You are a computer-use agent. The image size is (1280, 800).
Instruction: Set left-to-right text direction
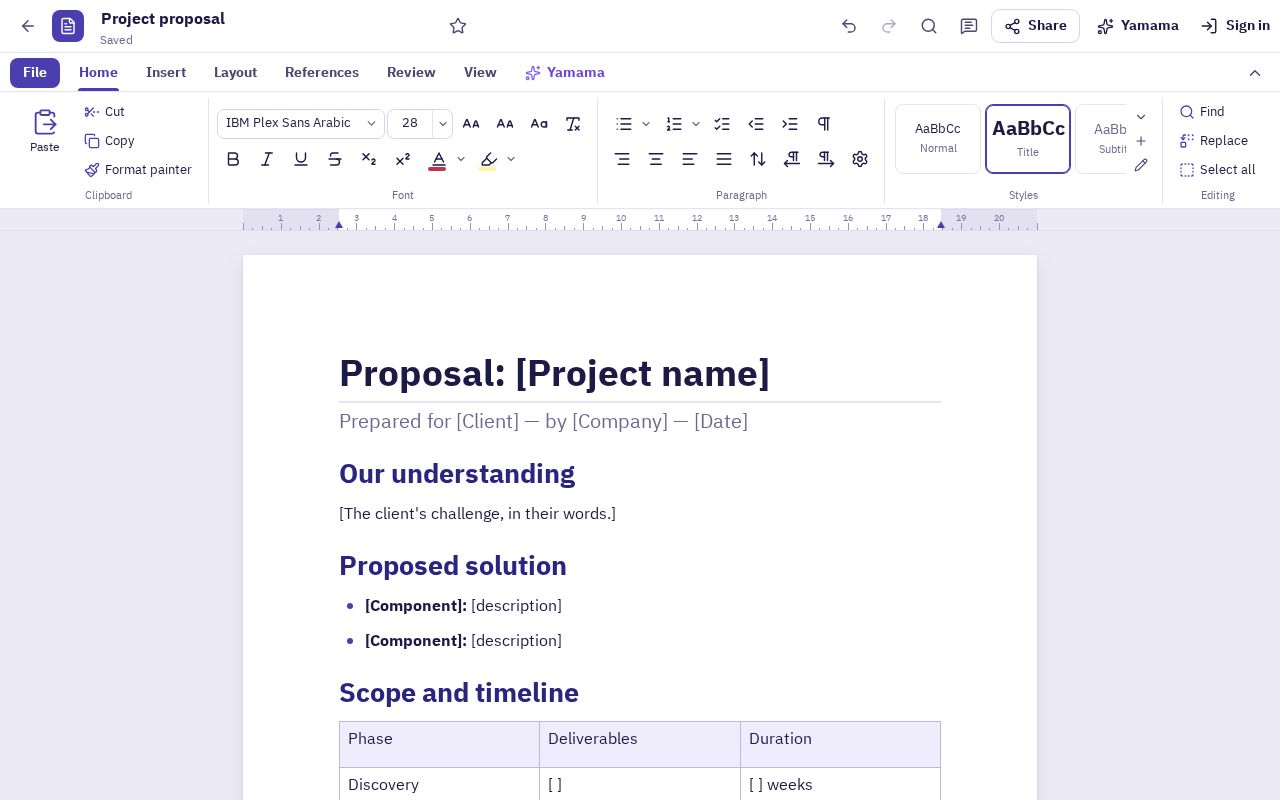826,159
